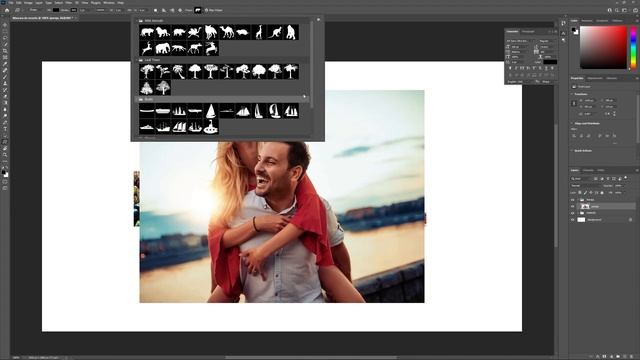Screen dimensions: 640x360
Task: Pick the camel custom shape
Action: point(227,32)
